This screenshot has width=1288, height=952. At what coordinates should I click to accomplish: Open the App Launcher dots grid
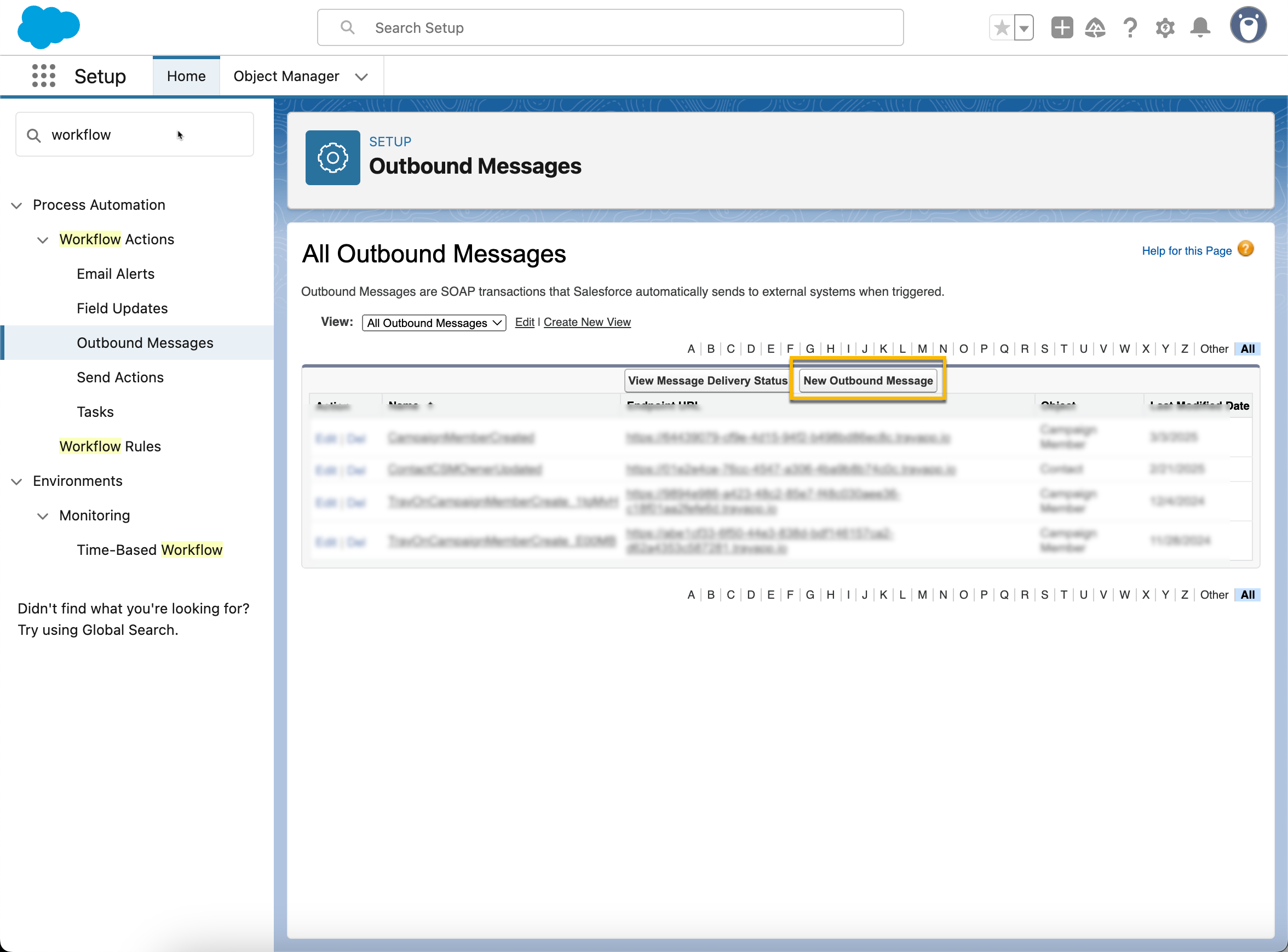[44, 76]
